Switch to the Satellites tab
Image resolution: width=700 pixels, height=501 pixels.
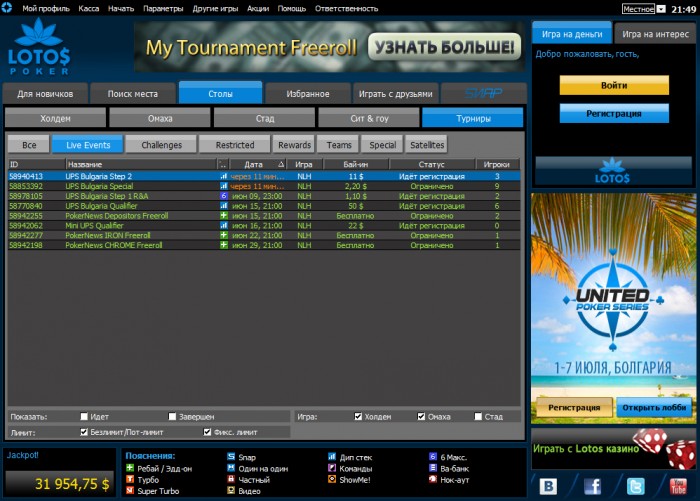pyautogui.click(x=427, y=145)
